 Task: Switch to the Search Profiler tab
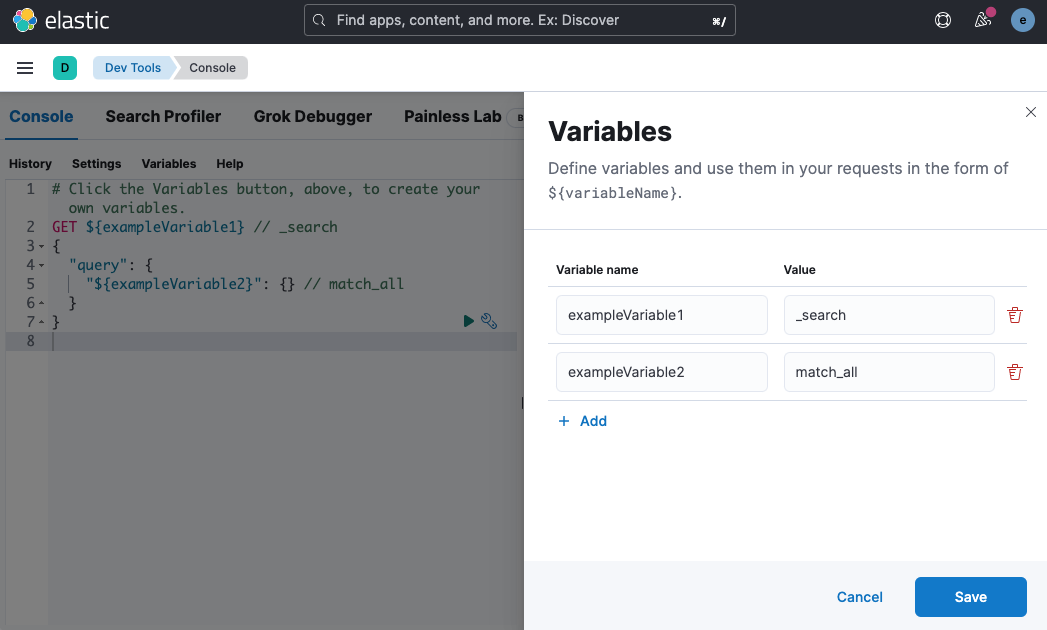[x=163, y=117]
